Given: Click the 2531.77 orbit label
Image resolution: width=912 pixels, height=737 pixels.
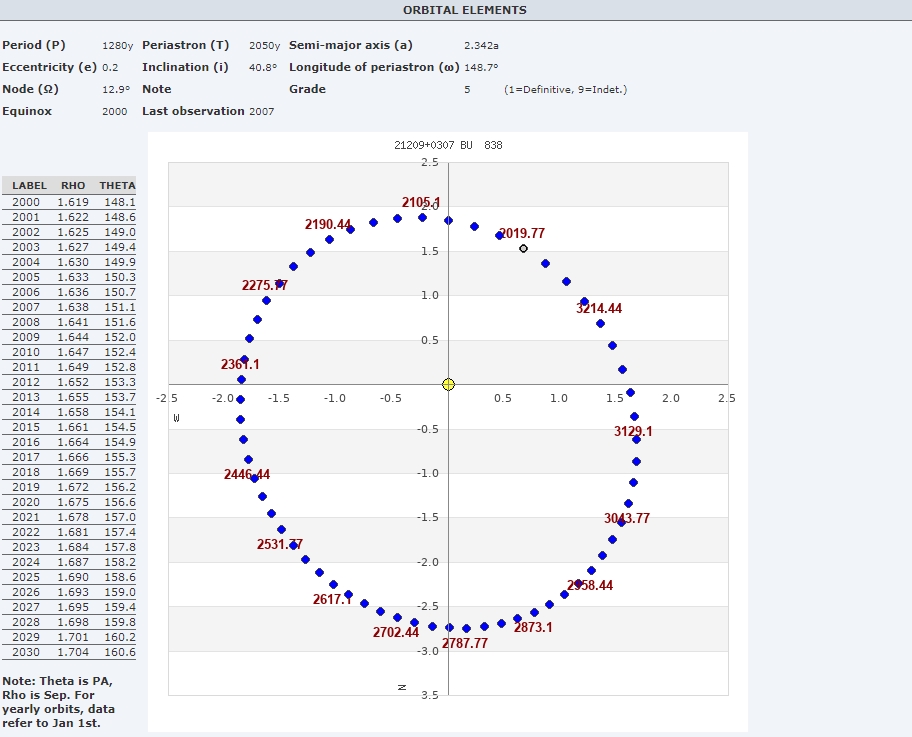Looking at the screenshot, I should point(280,545).
